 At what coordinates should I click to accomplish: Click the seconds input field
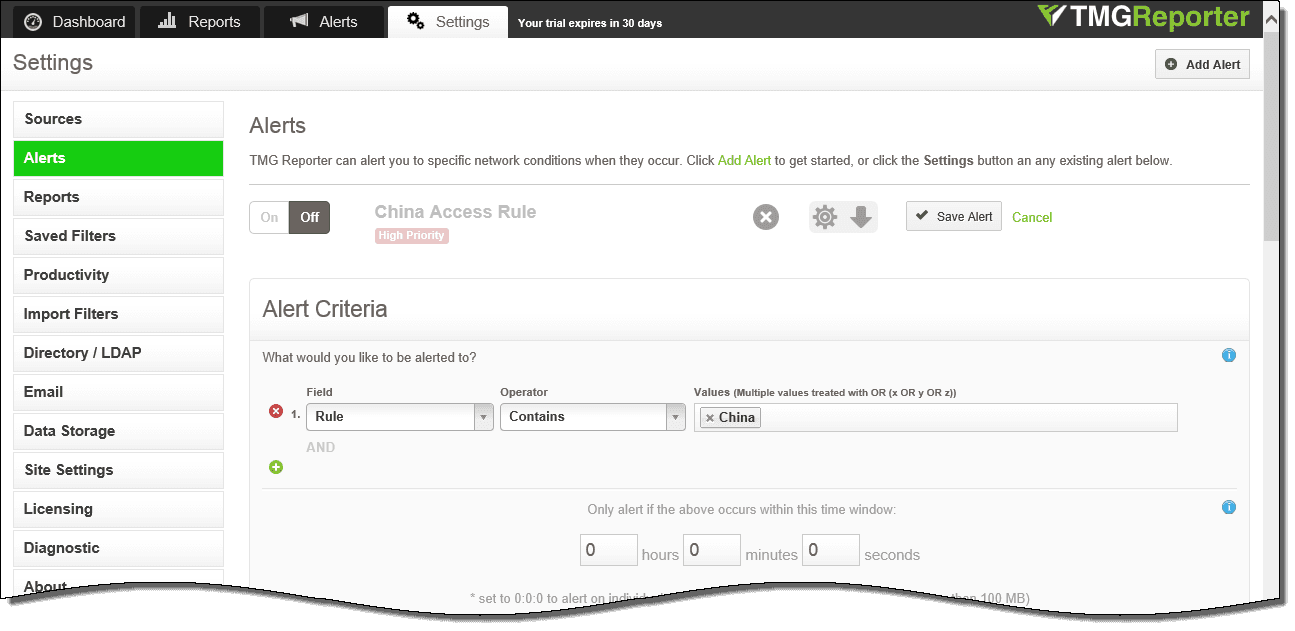click(x=831, y=550)
